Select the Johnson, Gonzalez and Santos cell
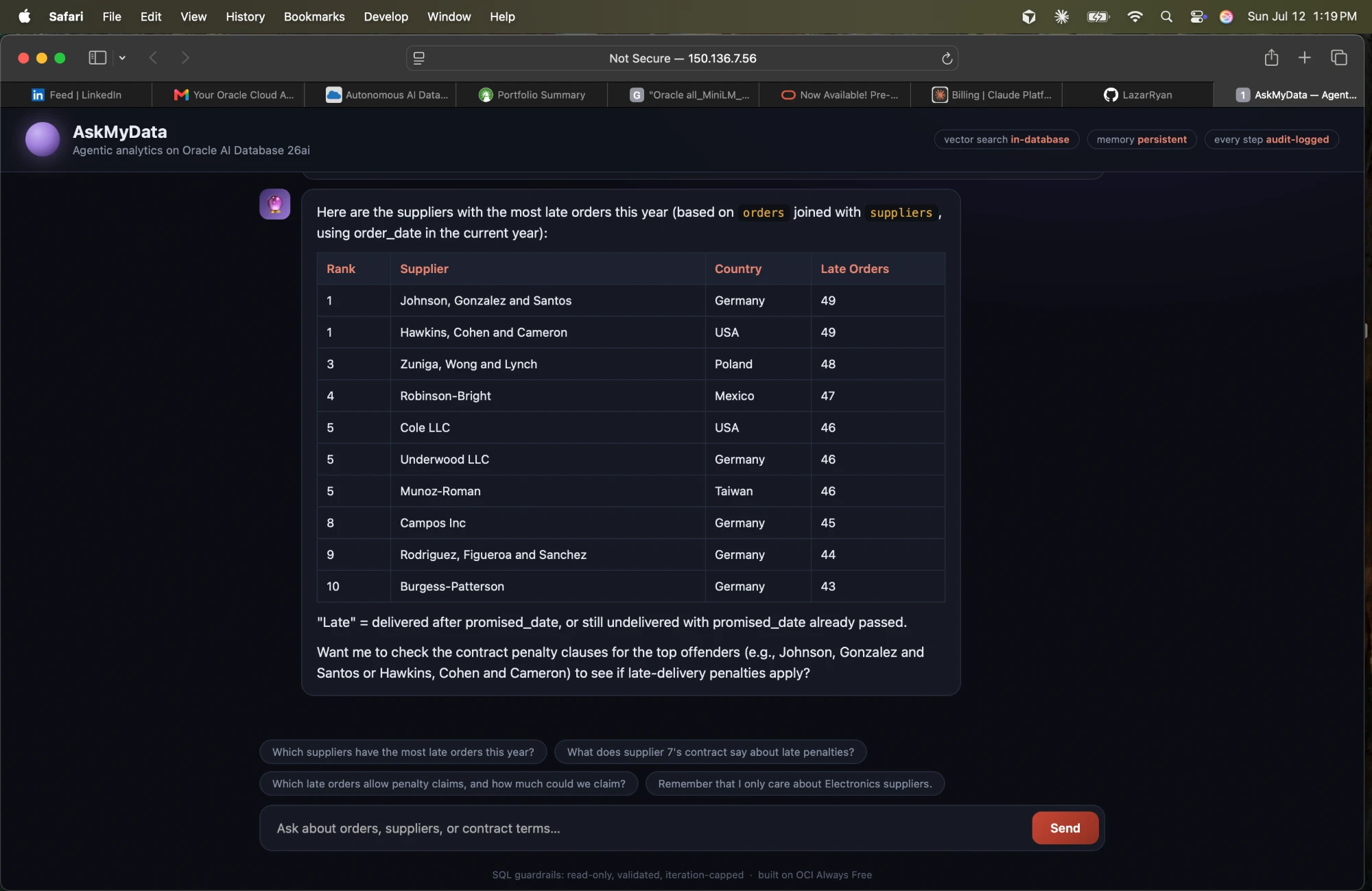 coord(547,300)
